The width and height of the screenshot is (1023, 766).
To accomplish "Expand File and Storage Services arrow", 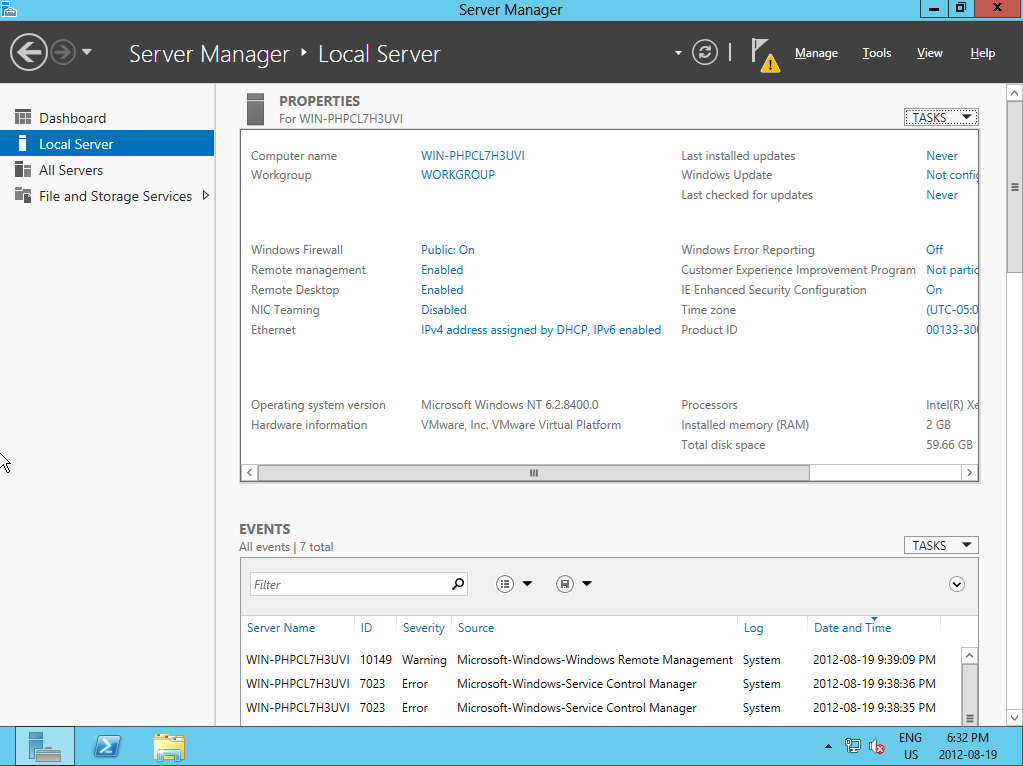I will (x=206, y=196).
